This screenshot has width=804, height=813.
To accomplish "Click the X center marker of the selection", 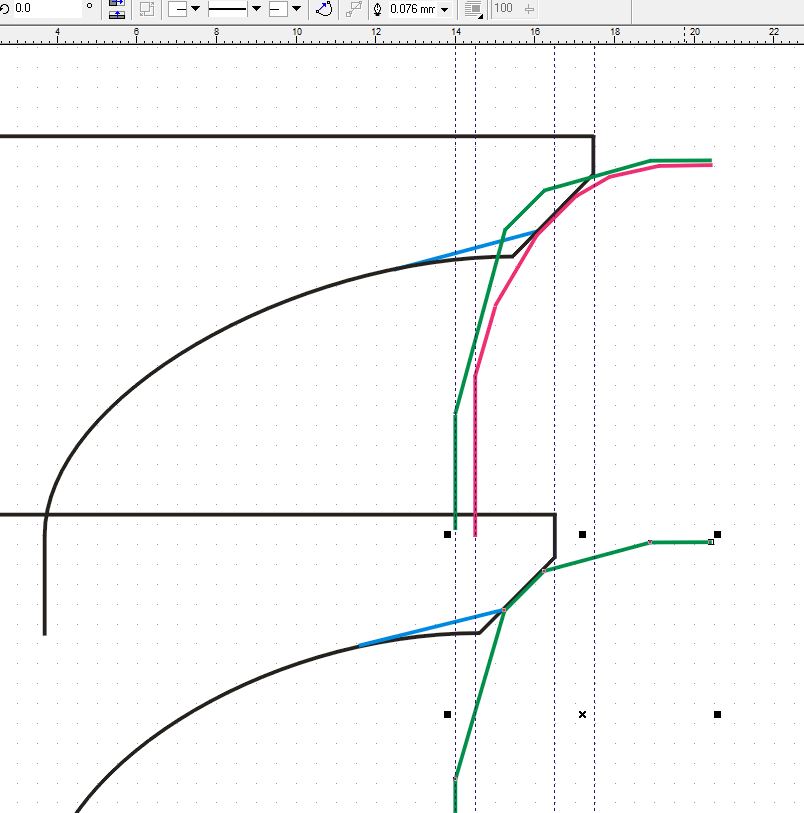I will [582, 714].
